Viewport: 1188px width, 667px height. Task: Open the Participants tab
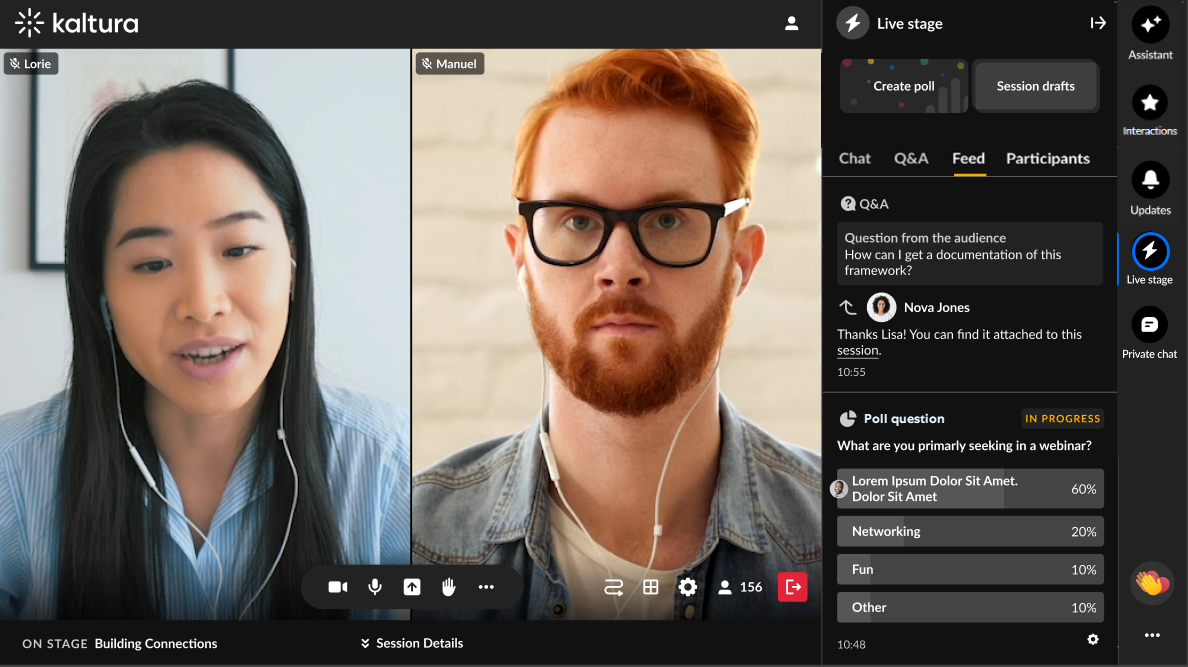1048,158
